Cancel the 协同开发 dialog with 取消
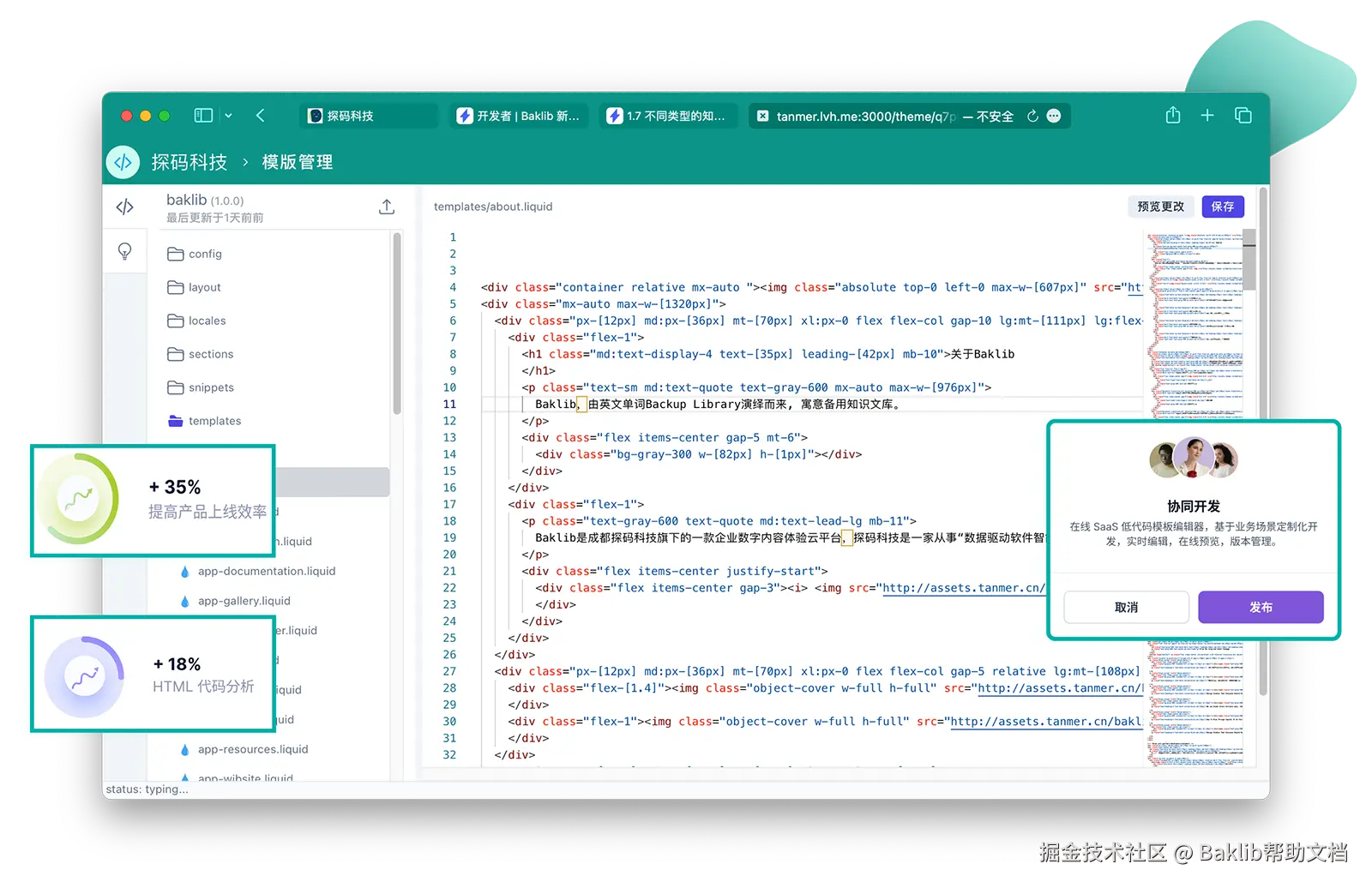This screenshot has height=888, width=1372. [x=1126, y=607]
